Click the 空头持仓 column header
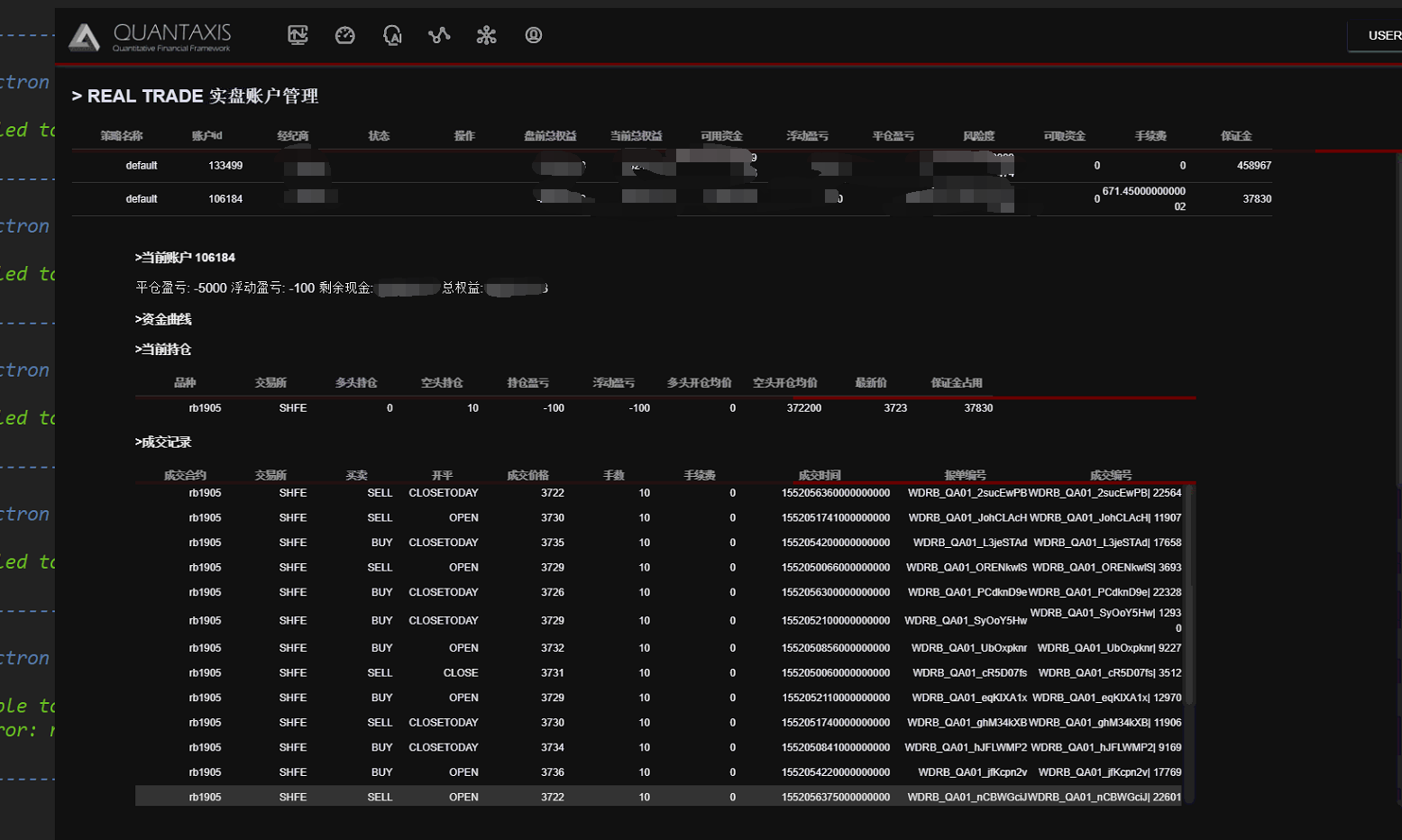The width and height of the screenshot is (1402, 840). click(442, 383)
